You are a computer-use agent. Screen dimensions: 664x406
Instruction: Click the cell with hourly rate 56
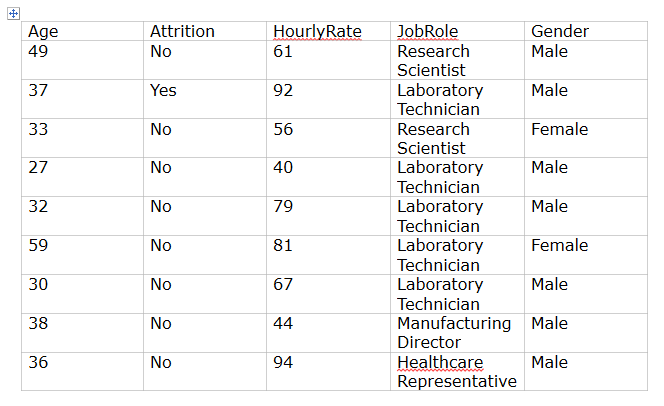point(283,129)
